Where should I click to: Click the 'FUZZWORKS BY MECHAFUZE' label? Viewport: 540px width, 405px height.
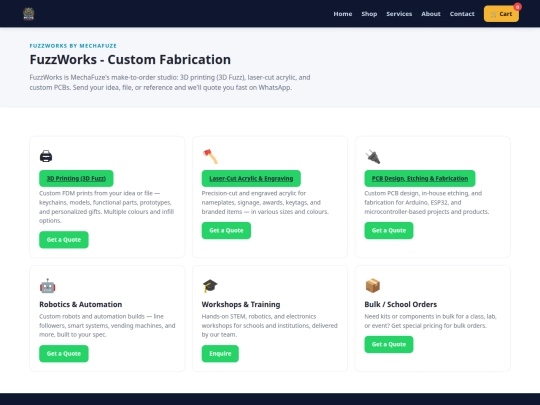coord(73,46)
